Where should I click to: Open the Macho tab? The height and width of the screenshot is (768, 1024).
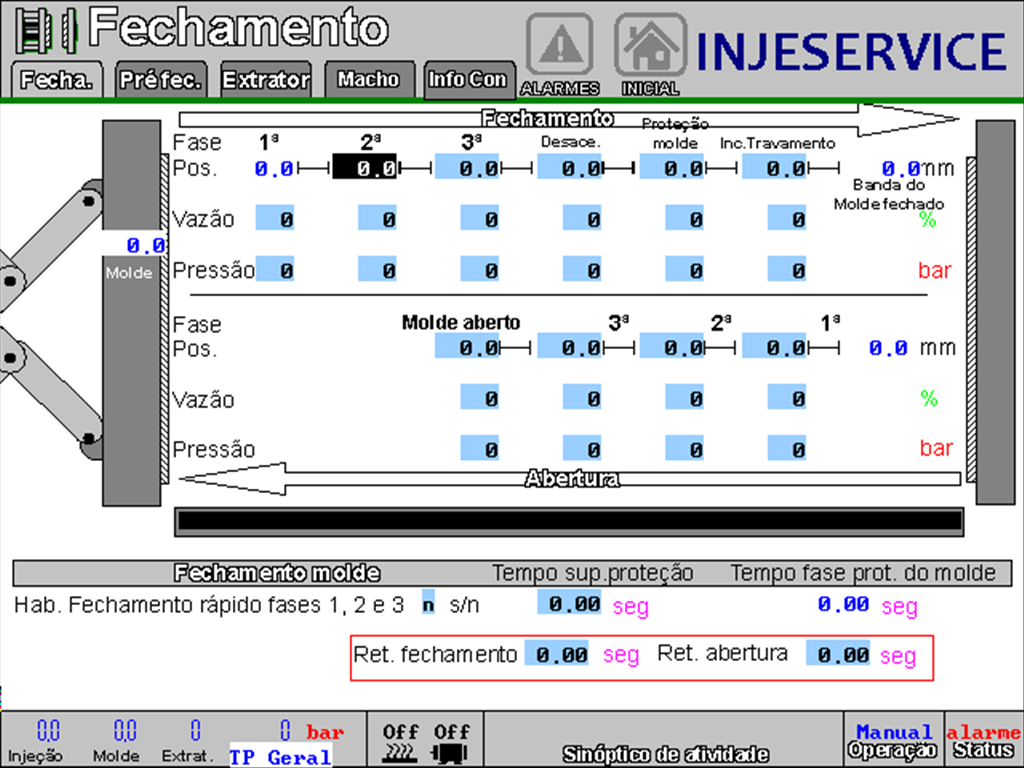[368, 78]
